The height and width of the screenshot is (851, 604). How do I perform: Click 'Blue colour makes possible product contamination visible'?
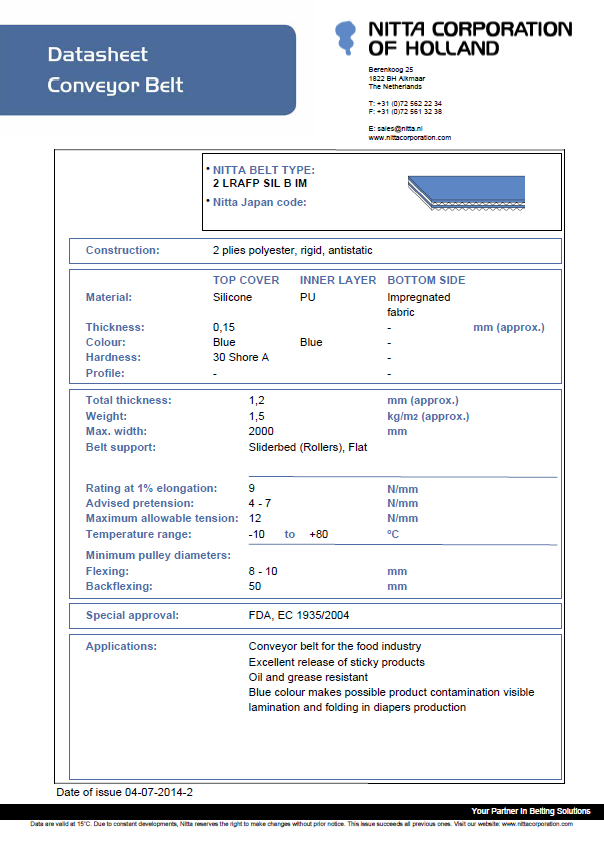391,693
